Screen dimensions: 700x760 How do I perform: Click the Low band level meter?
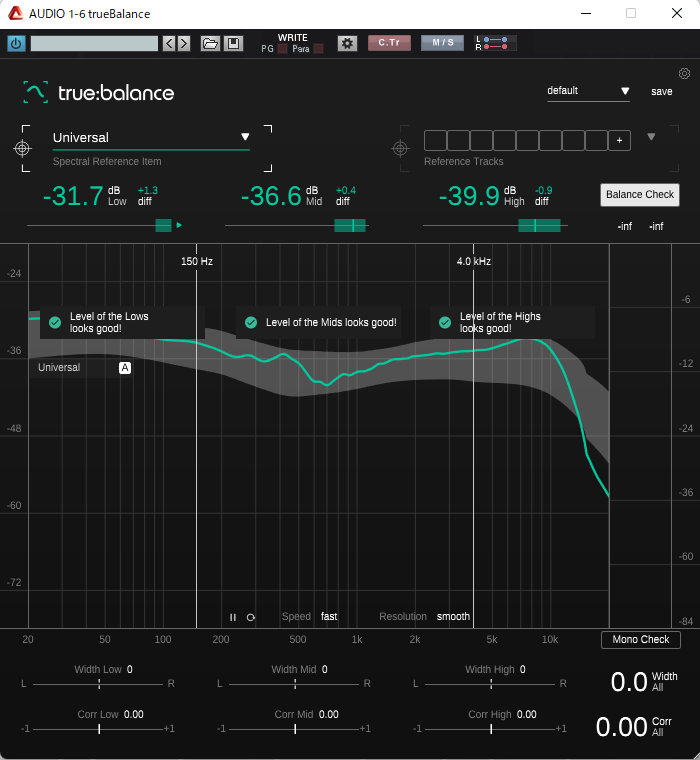99,225
